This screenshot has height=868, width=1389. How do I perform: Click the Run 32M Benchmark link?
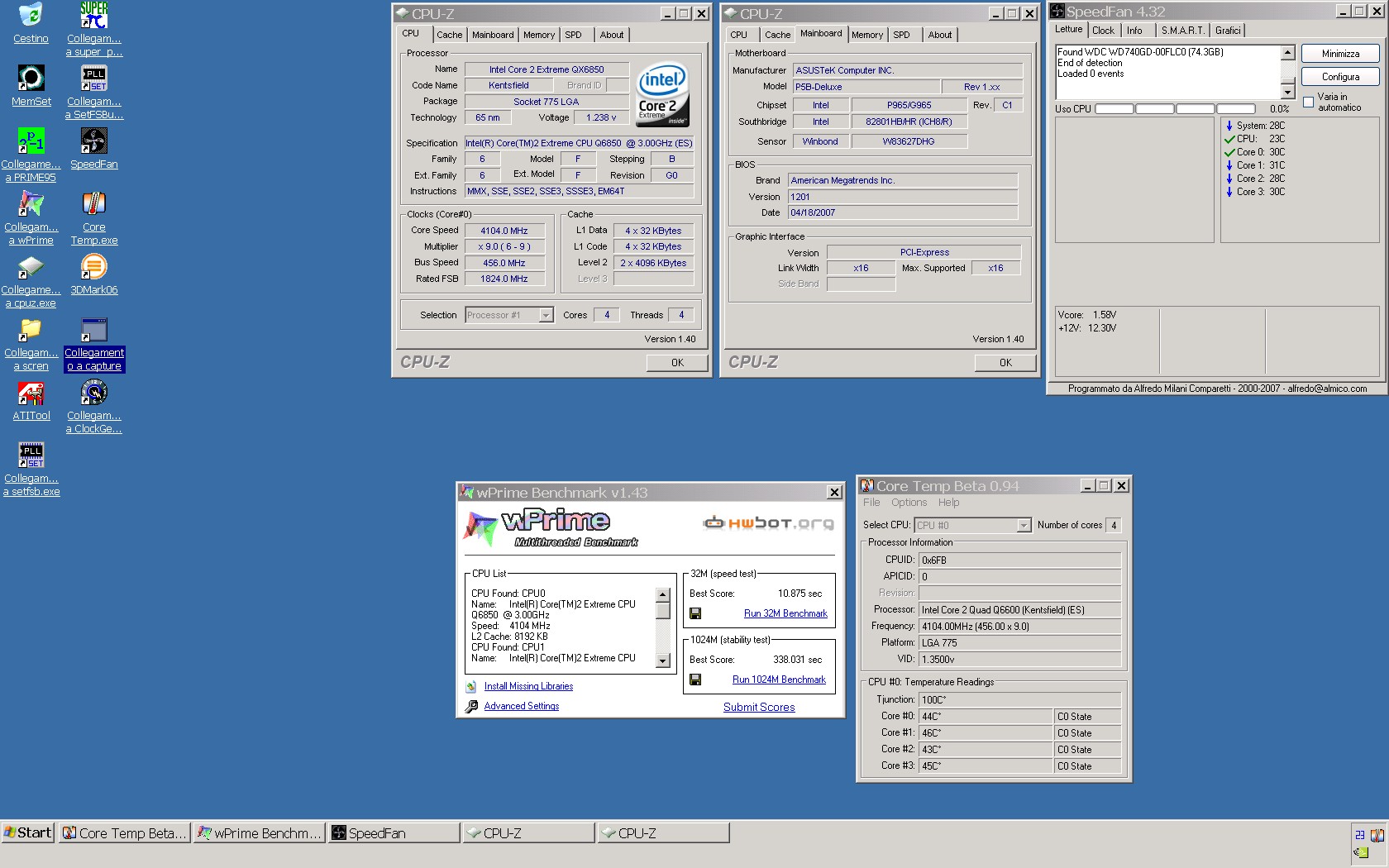[x=785, y=613]
